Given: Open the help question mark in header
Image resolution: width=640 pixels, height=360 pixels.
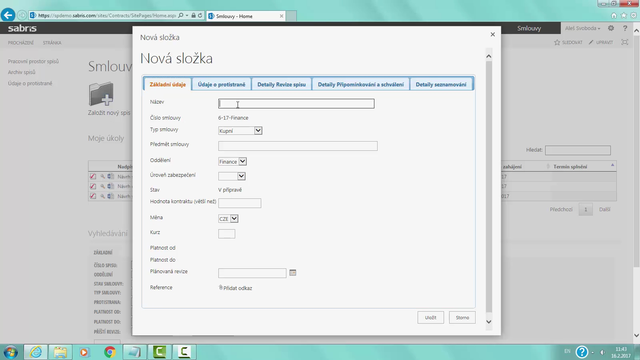Looking at the screenshot, I should point(625,28).
